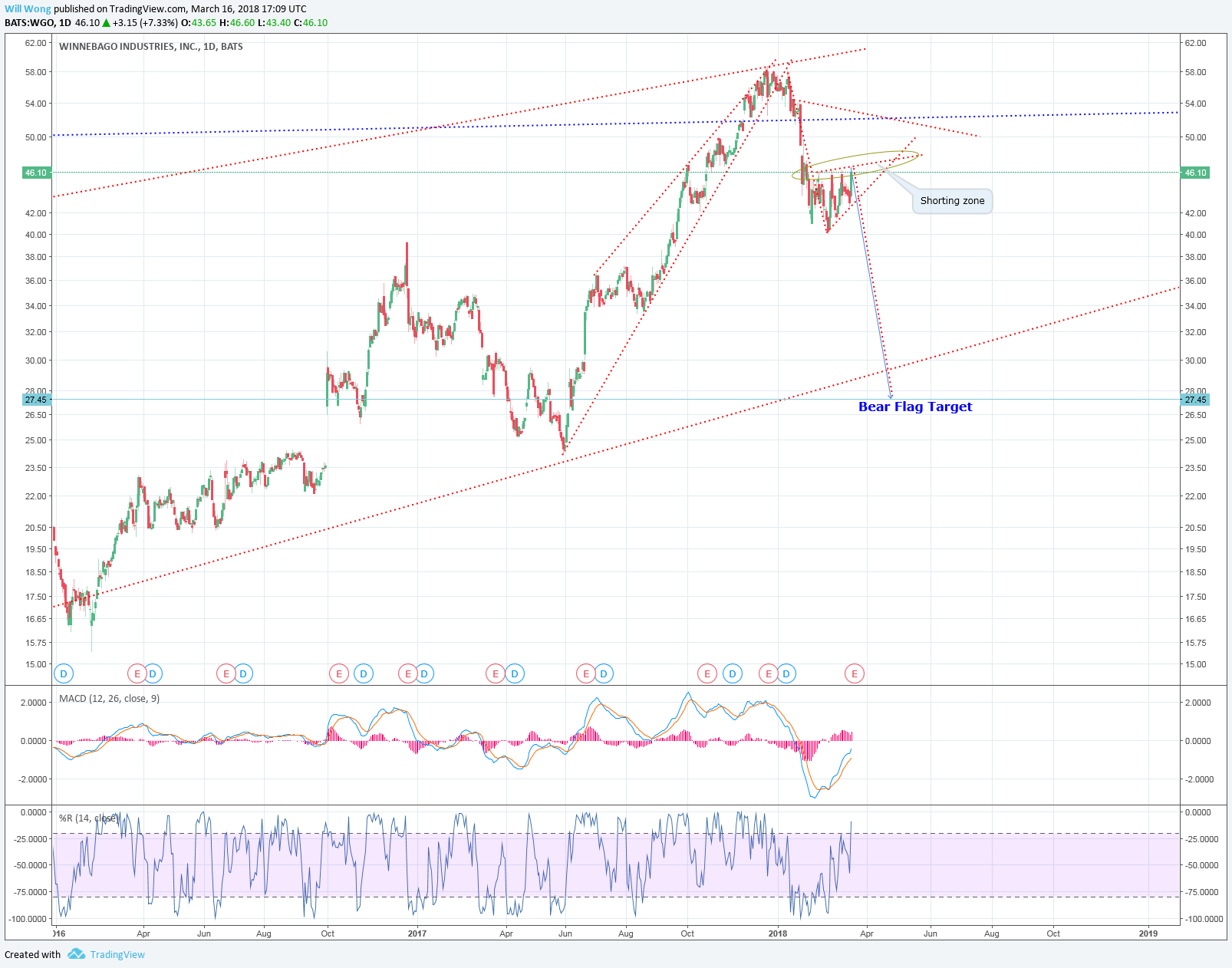1232x968 pixels.
Task: Click the Bear Flag Target annotation
Action: 915,407
